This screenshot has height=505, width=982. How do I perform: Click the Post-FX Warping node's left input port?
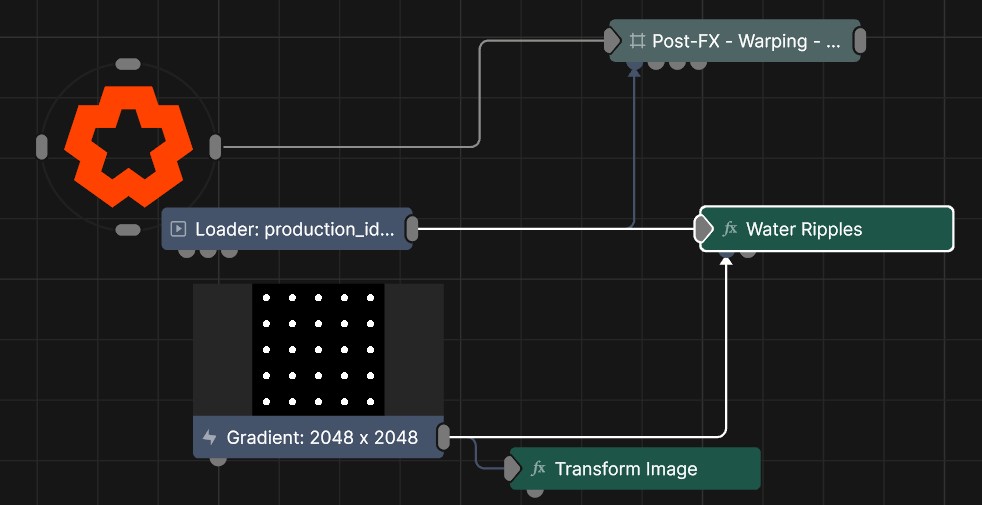[x=612, y=41]
